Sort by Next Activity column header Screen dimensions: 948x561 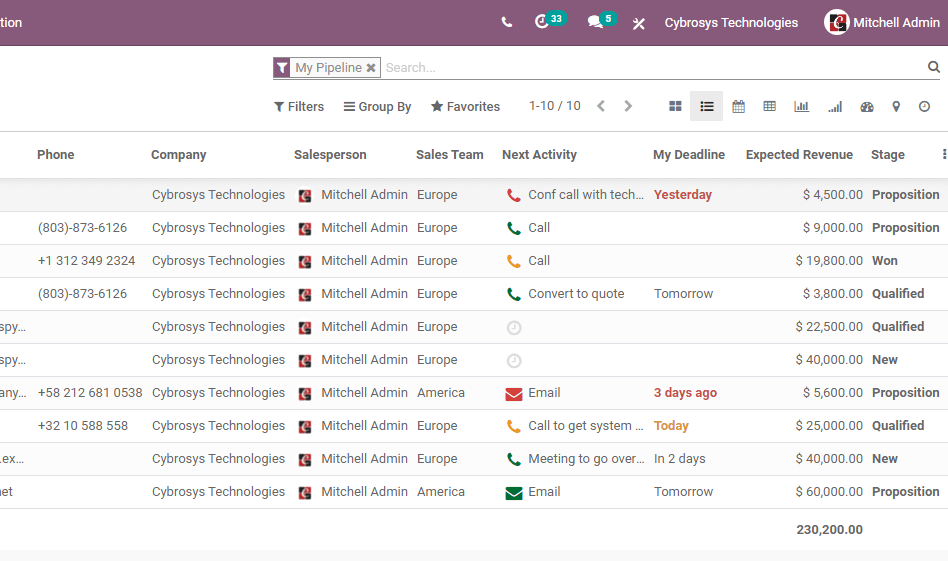(539, 155)
